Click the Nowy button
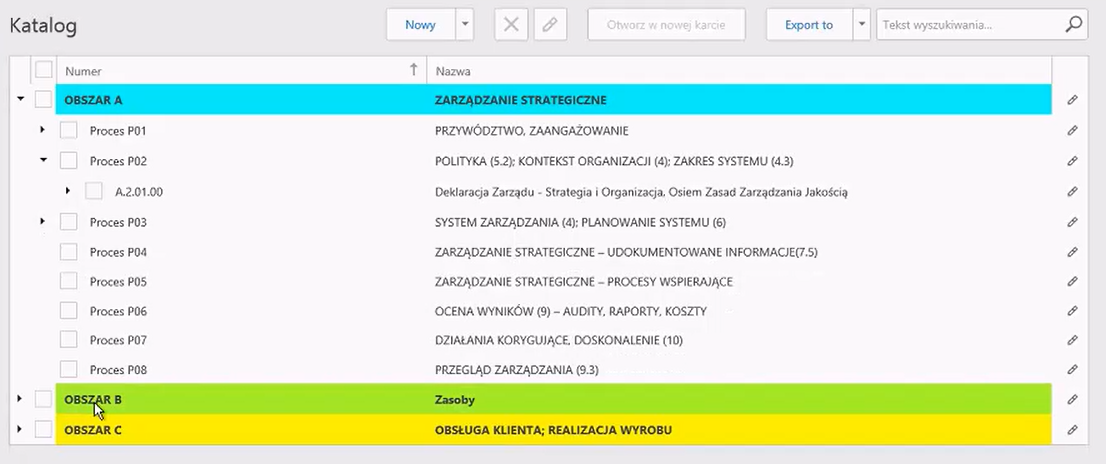The image size is (1106, 464). (420, 25)
